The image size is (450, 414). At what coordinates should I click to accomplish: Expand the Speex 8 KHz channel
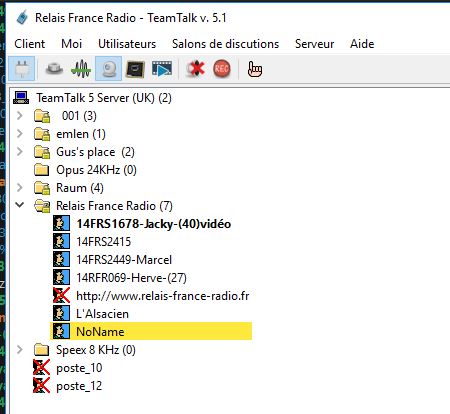tap(20, 350)
